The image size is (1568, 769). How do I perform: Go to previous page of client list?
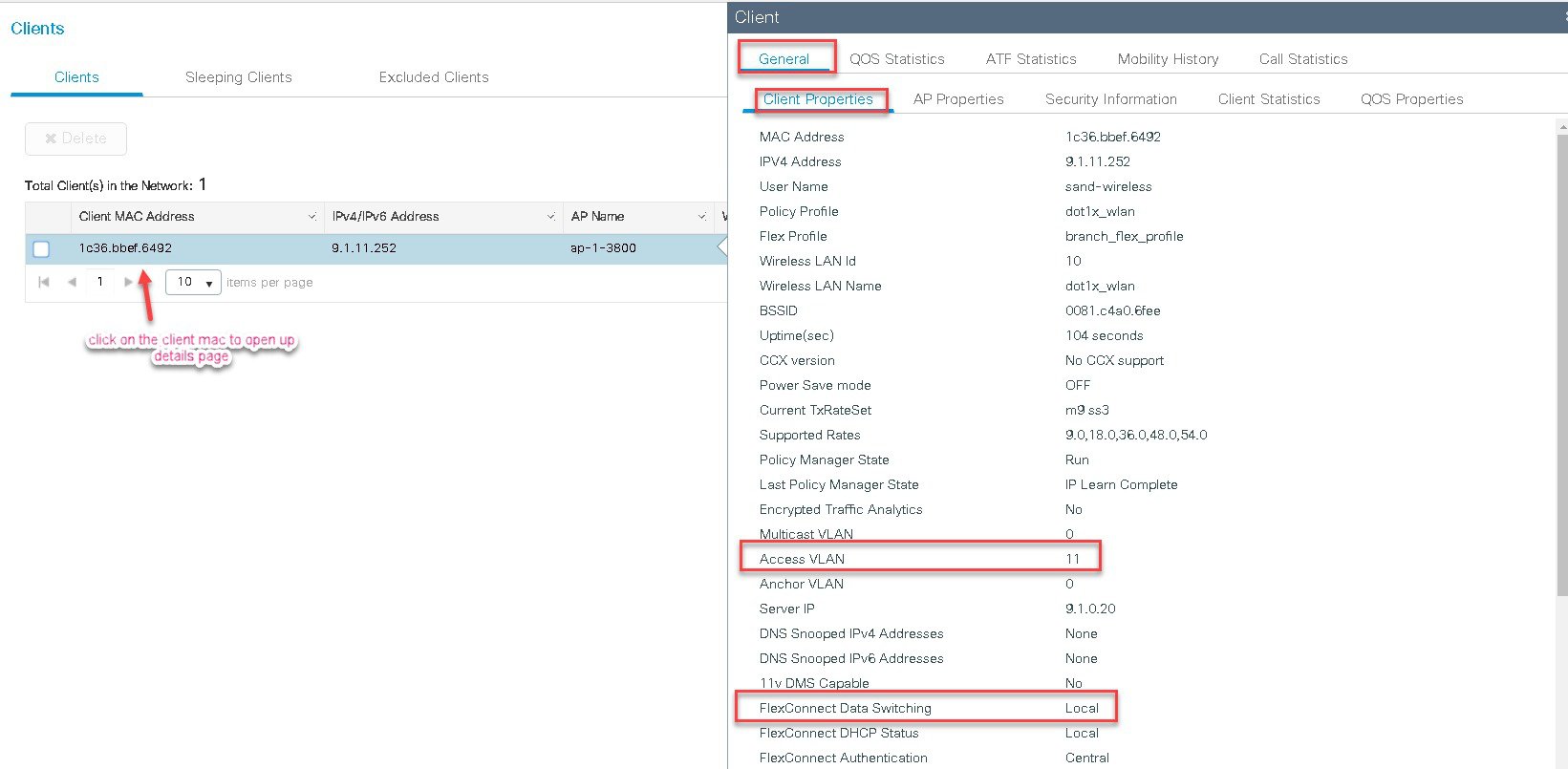(x=72, y=282)
